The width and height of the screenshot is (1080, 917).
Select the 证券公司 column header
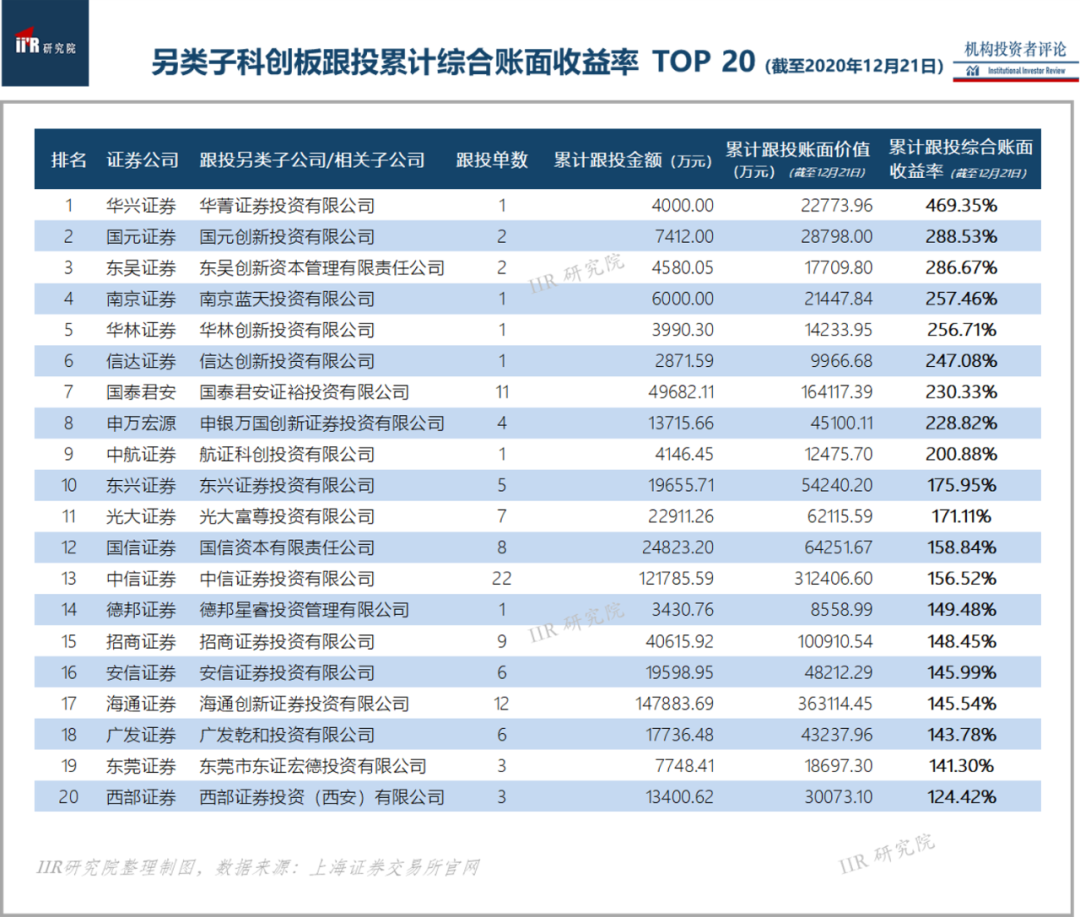[x=143, y=160]
